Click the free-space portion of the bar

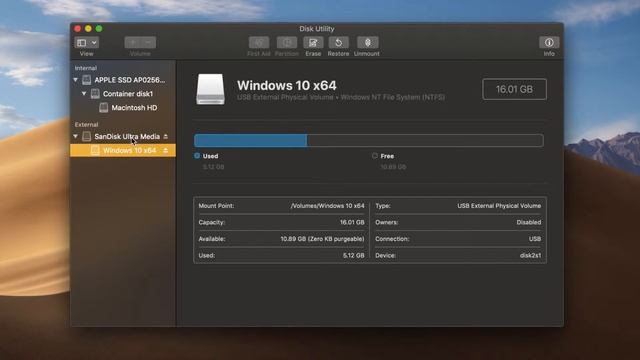tap(425, 140)
